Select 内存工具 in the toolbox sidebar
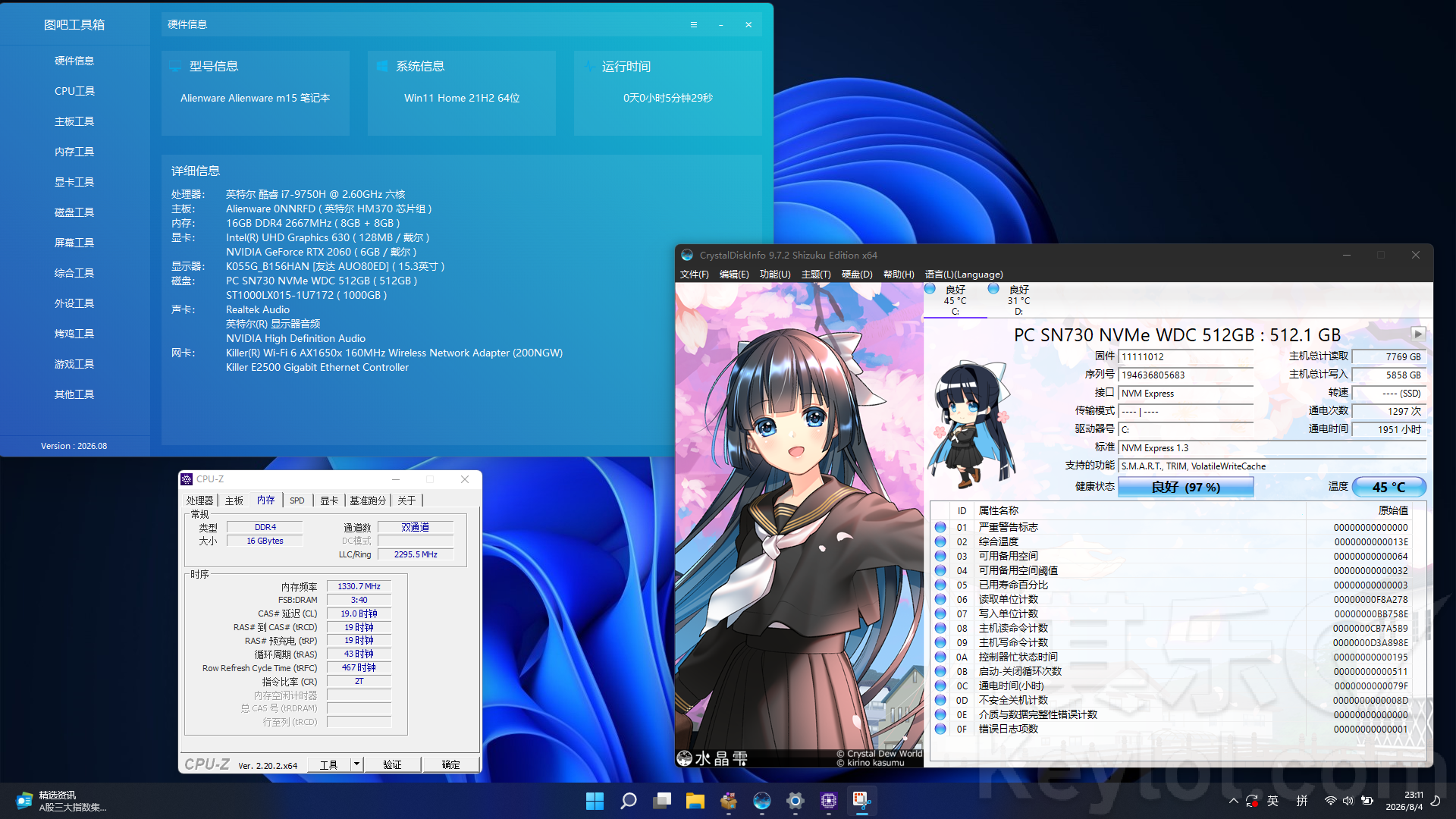 point(74,152)
